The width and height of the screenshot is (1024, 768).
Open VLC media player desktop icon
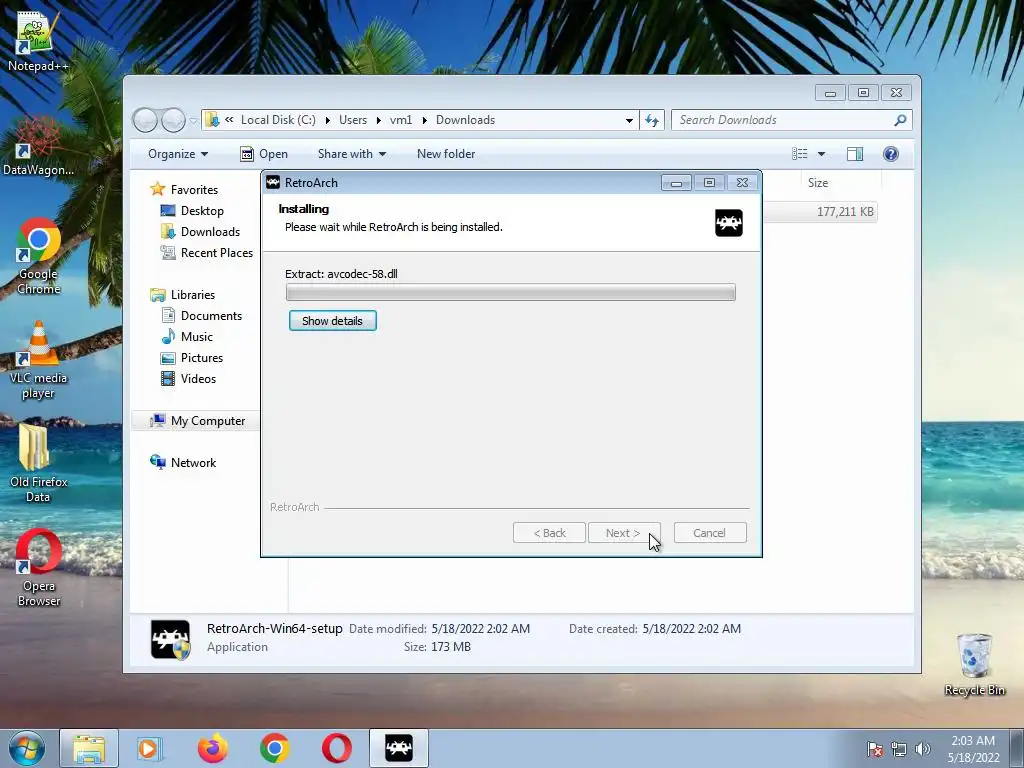point(38,360)
